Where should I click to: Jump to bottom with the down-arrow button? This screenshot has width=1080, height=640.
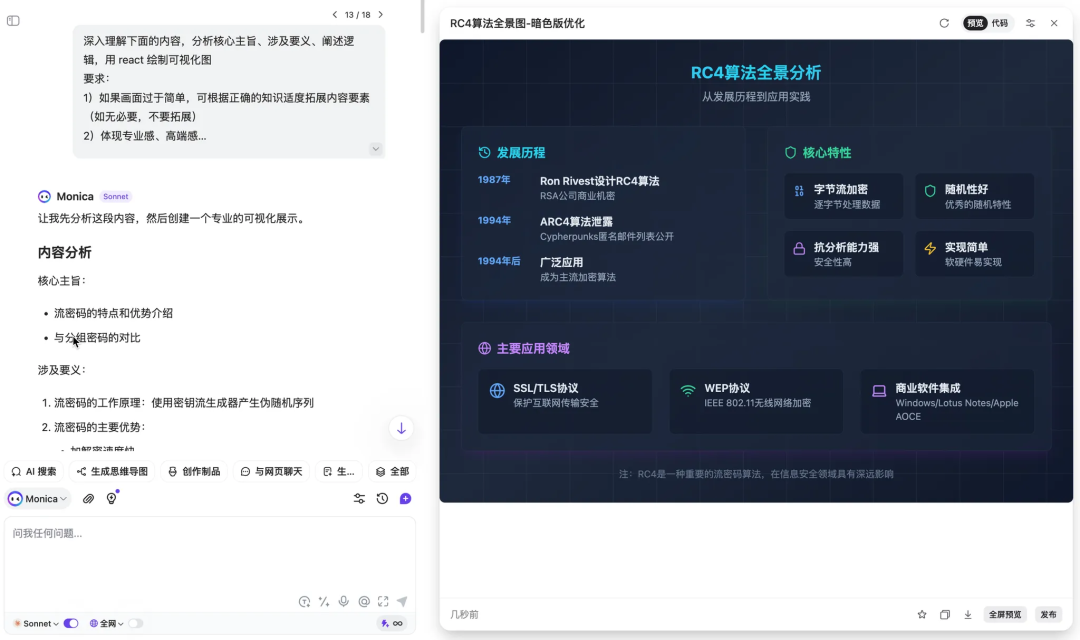(x=401, y=429)
